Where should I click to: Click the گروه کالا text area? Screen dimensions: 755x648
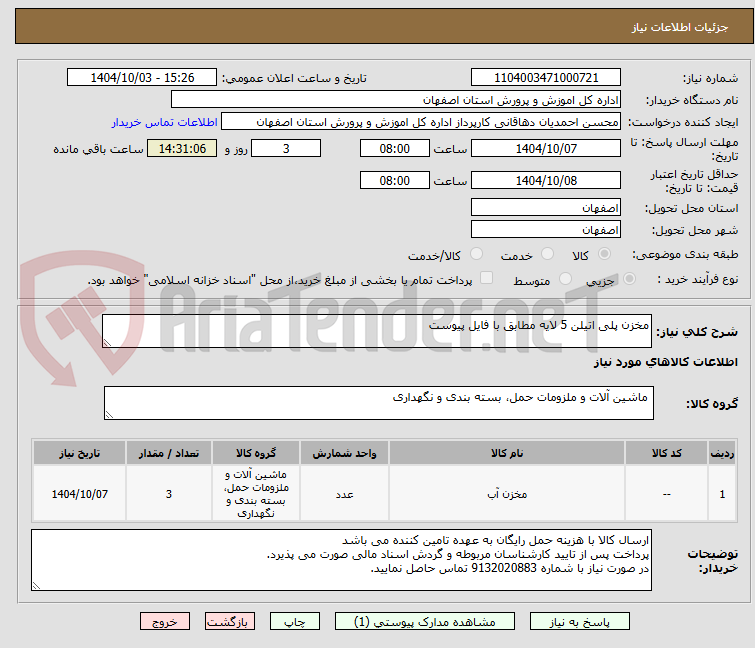[x=378, y=403]
